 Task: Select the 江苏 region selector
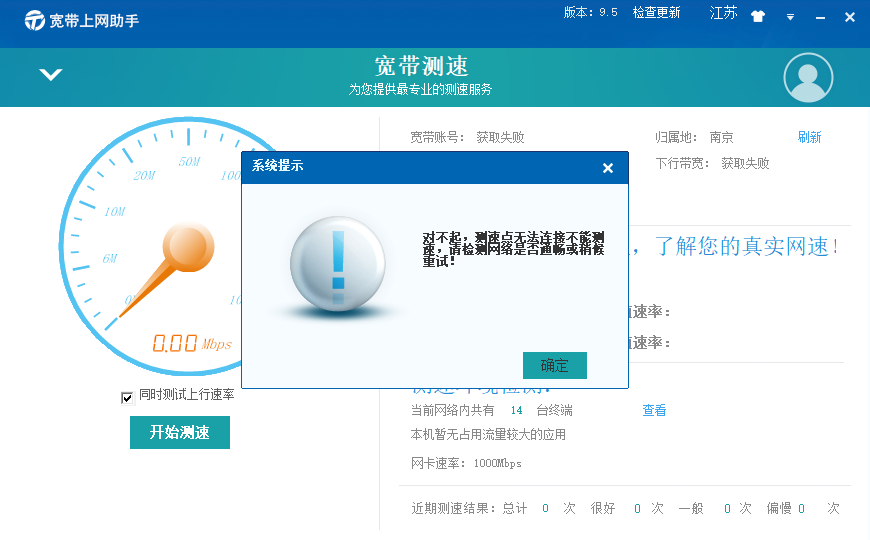pyautogui.click(x=723, y=13)
